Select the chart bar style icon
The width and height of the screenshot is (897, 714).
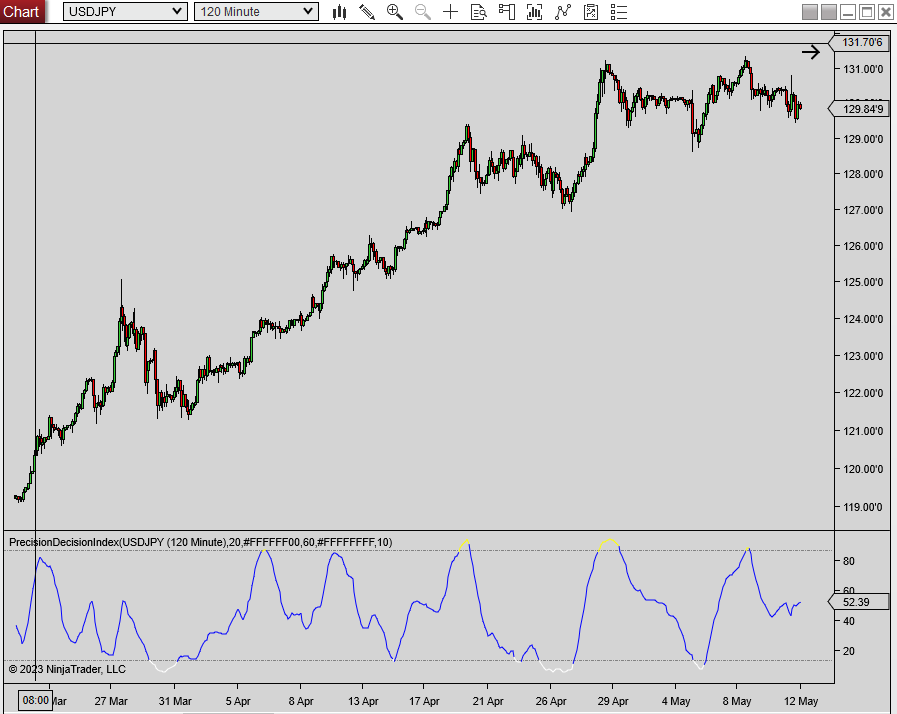click(340, 12)
